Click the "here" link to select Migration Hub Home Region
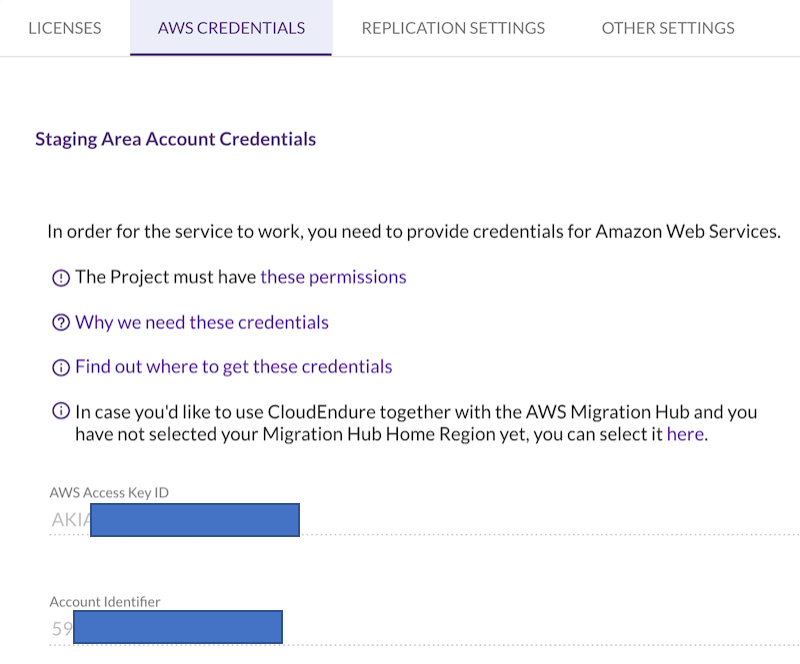This screenshot has height=664, width=800. click(x=685, y=434)
